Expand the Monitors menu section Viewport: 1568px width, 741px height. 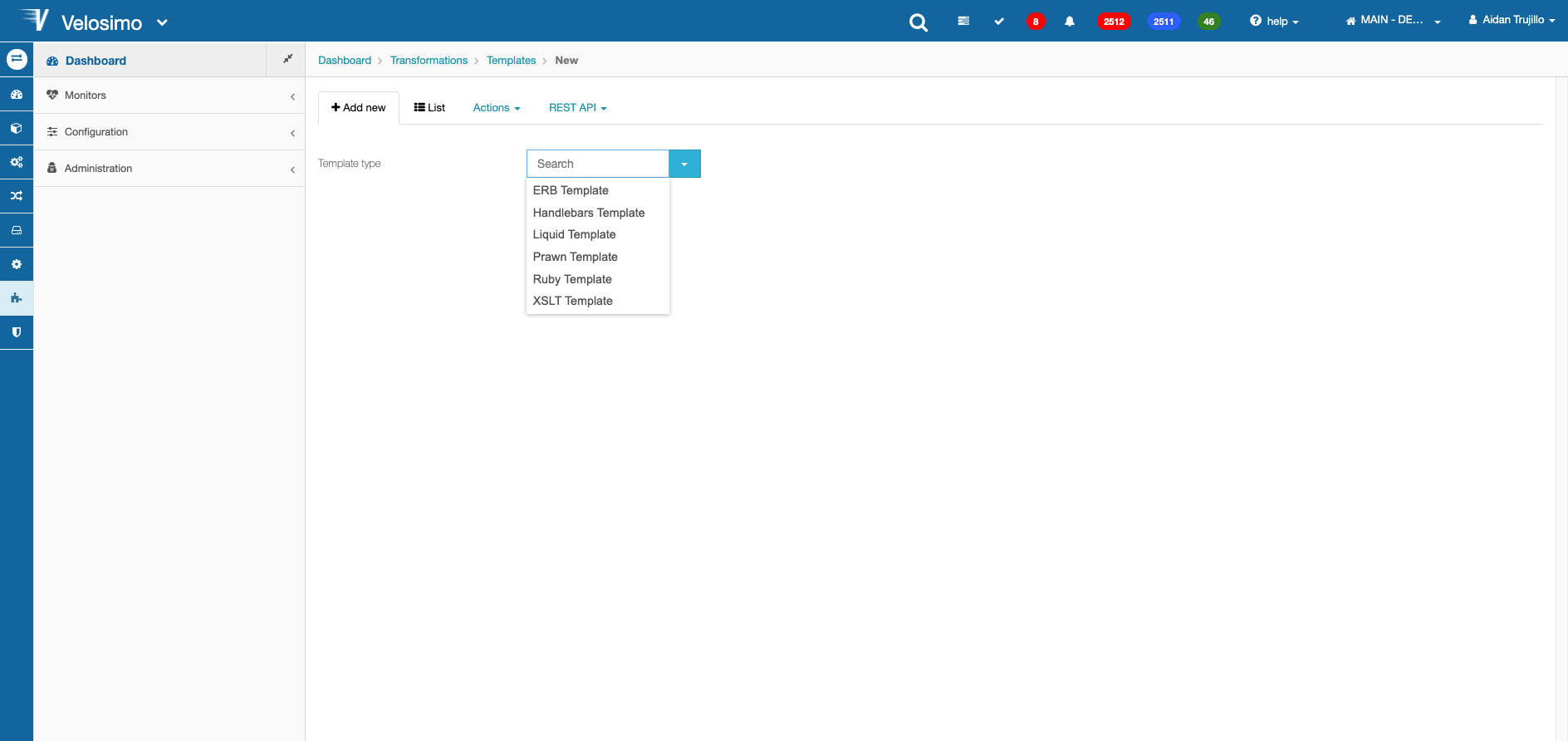[x=169, y=96]
